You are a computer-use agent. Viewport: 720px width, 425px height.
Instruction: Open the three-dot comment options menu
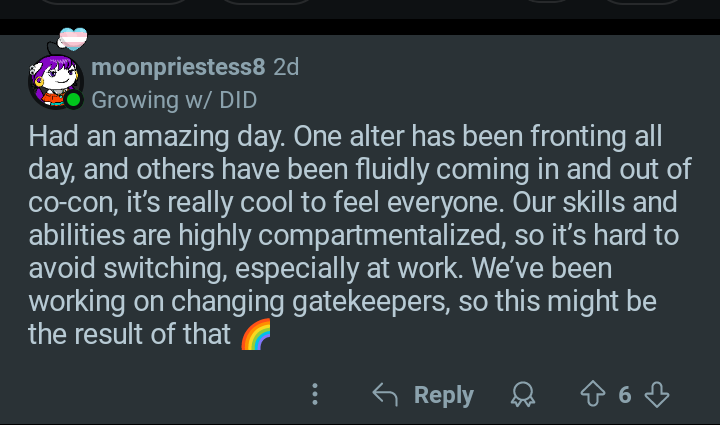click(x=315, y=395)
